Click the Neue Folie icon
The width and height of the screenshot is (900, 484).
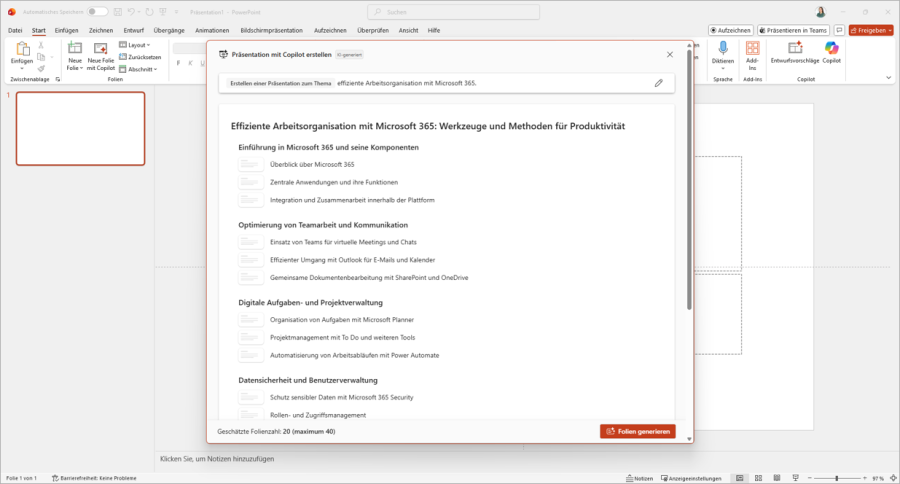click(75, 48)
